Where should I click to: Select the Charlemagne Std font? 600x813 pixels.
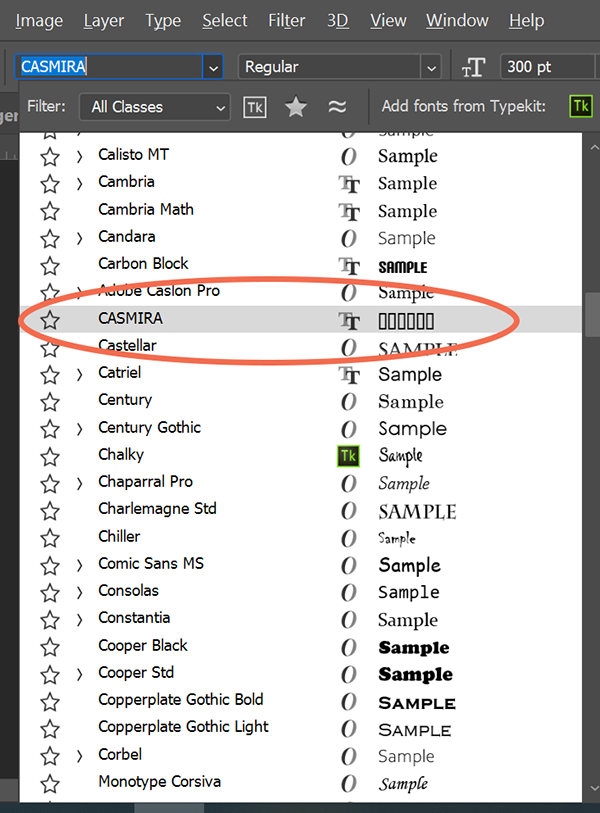[x=157, y=509]
